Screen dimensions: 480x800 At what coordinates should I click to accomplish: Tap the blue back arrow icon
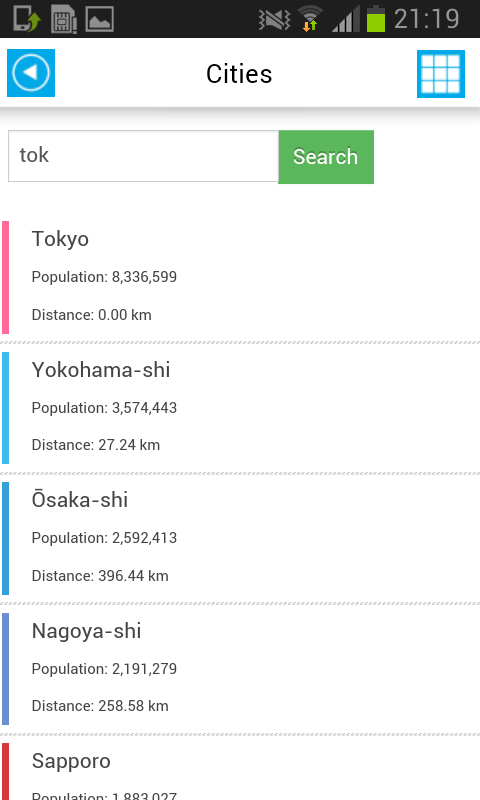(x=31, y=73)
